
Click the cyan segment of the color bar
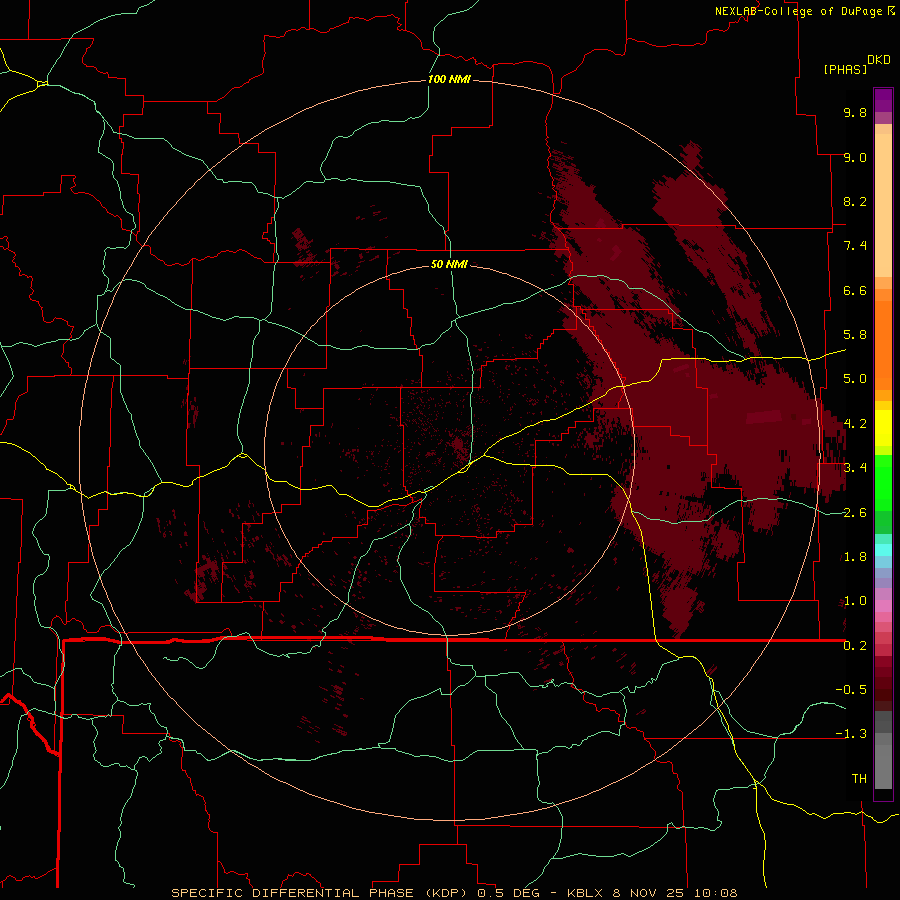883,550
